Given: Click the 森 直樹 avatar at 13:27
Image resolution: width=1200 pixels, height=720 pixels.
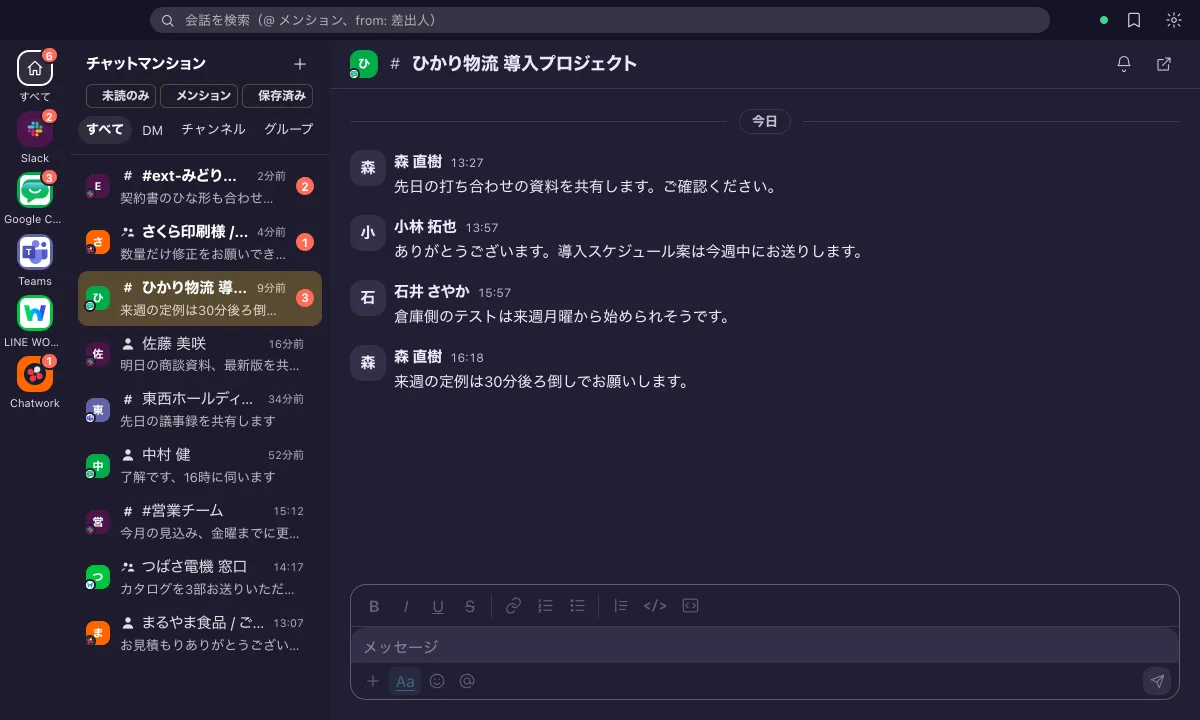Looking at the screenshot, I should coord(368,168).
